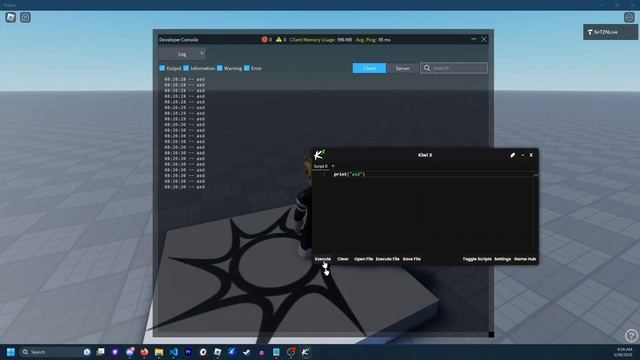Close the Developer Console
This screenshot has width=640, height=360.
click(484, 39)
